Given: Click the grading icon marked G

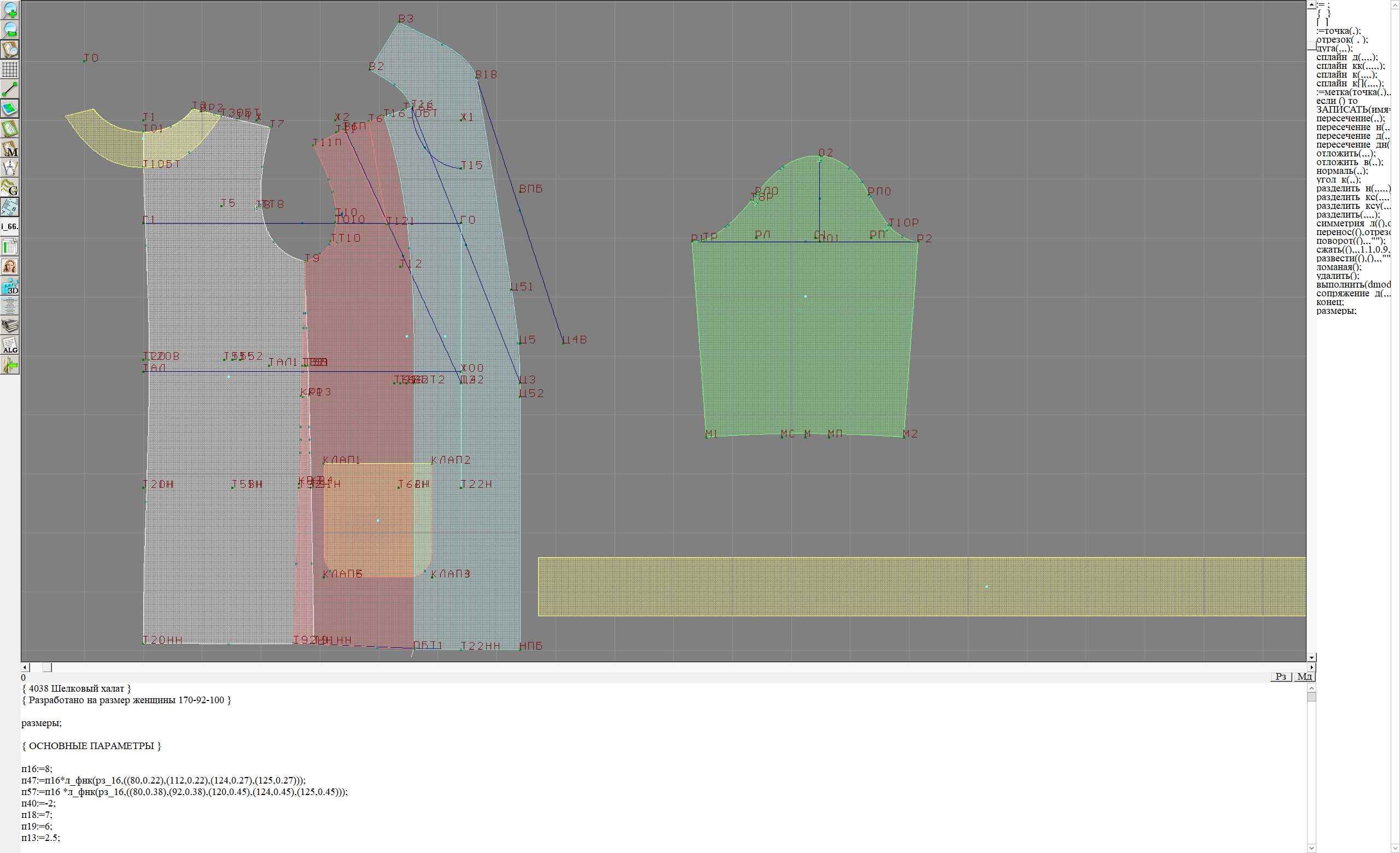Looking at the screenshot, I should click(10, 188).
